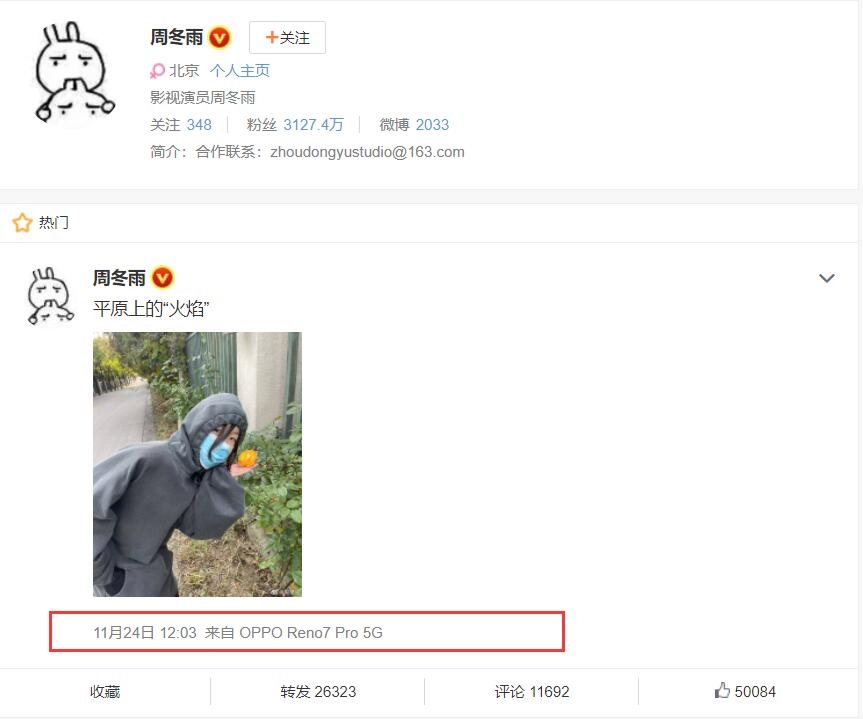Click the large rabbit profile avatar
Viewport: 863px width, 719px height.
[74, 72]
